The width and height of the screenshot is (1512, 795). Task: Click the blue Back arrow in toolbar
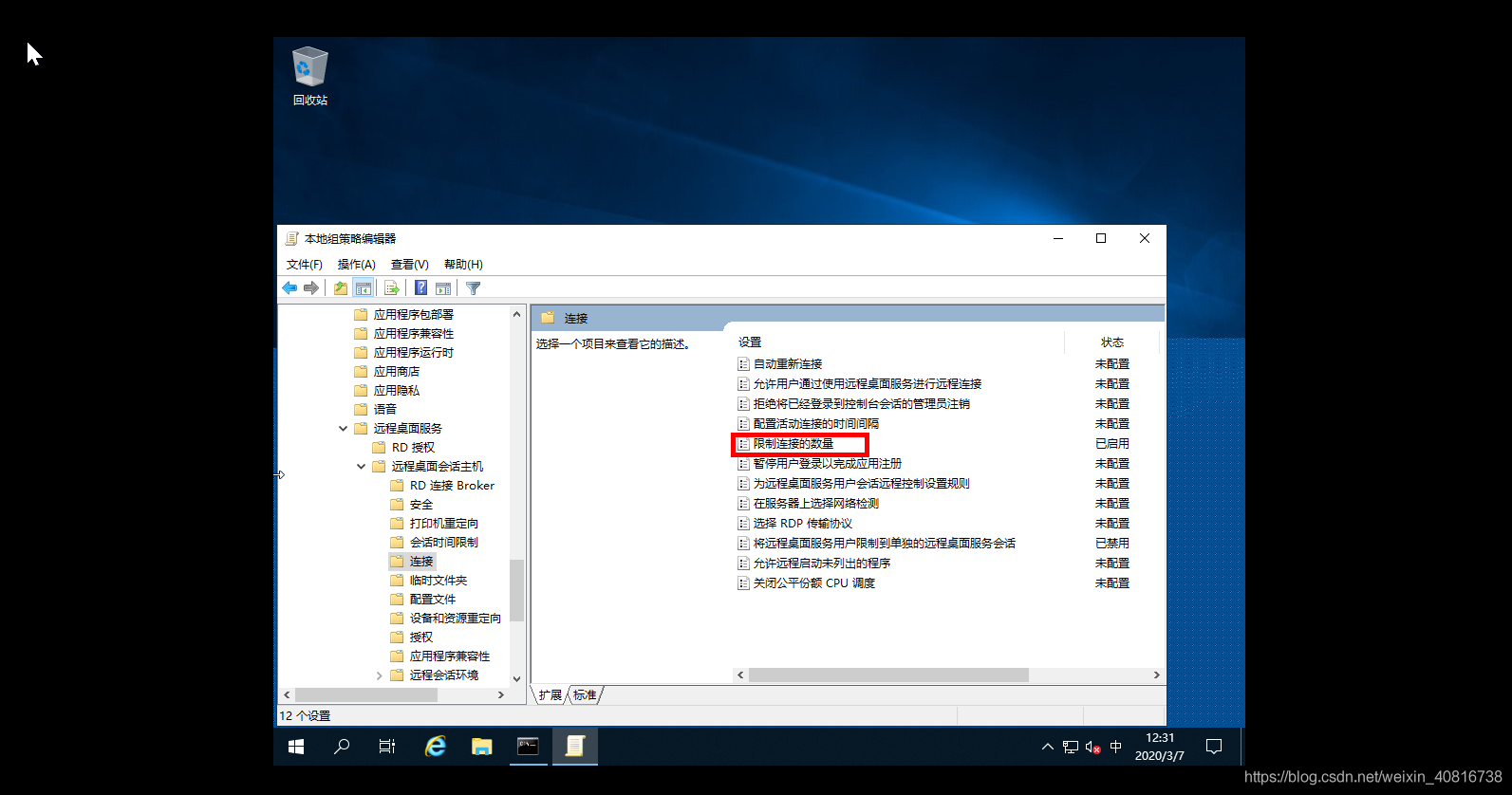click(x=289, y=288)
